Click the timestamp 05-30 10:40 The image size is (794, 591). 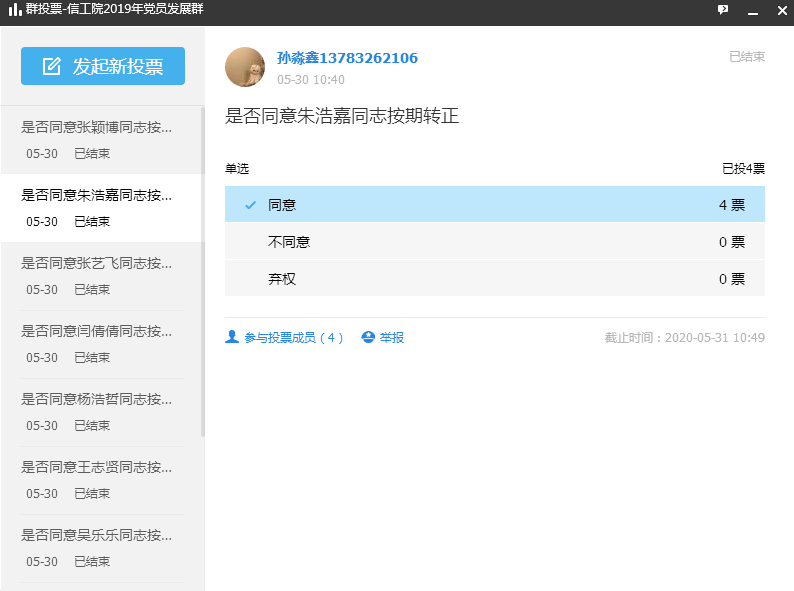coord(311,80)
